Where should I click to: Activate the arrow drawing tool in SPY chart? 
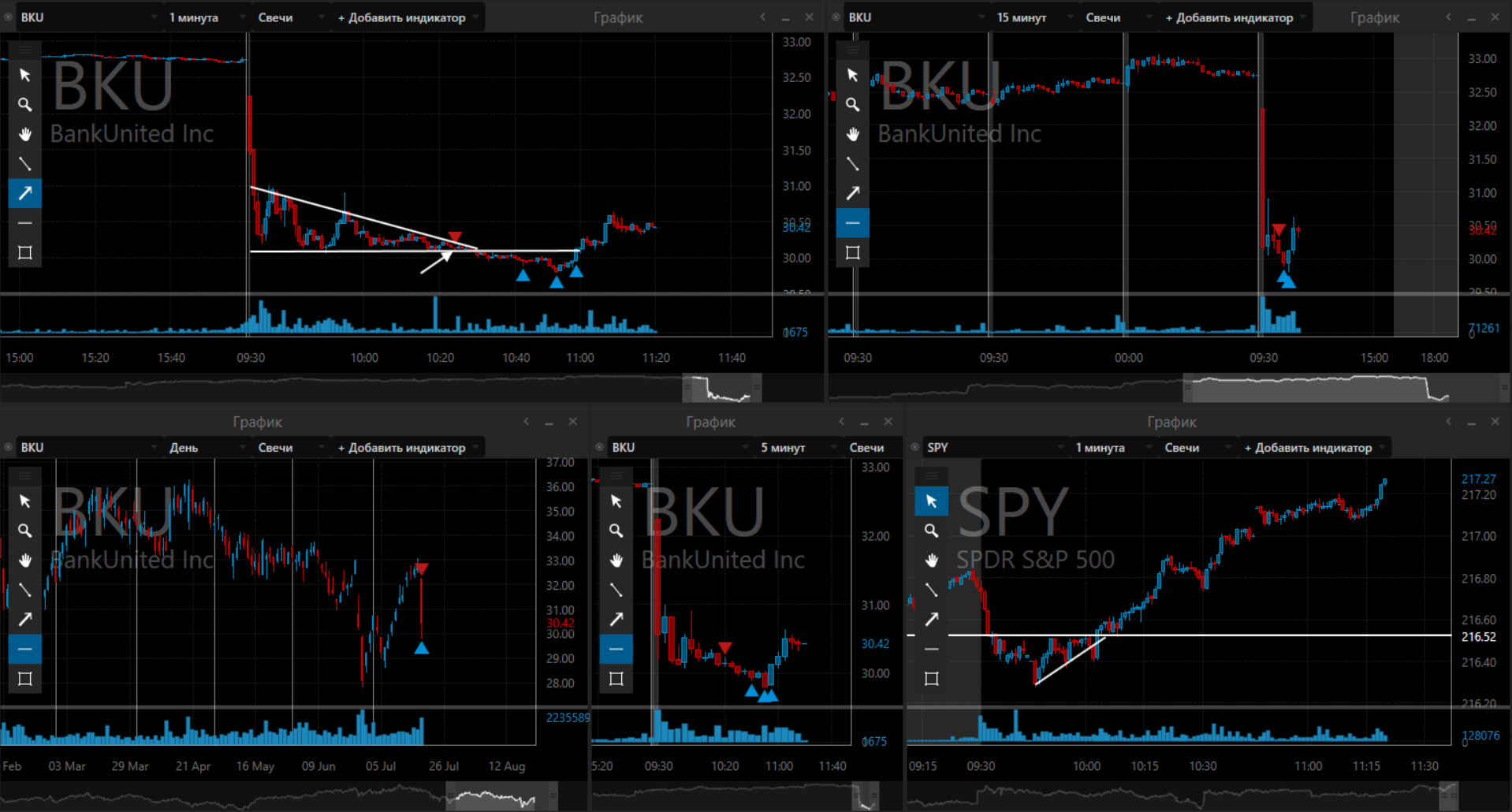(x=931, y=620)
